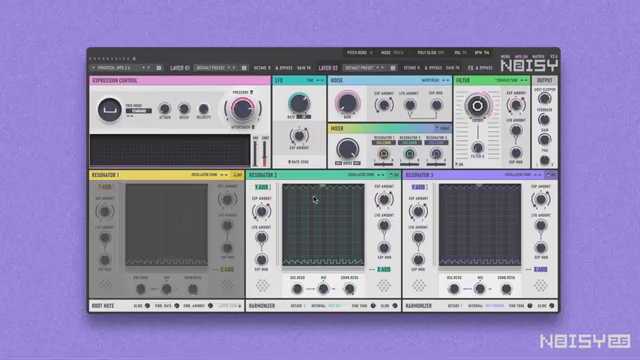Click Resonator 1 left randomize dots icon
This screenshot has width=640, height=360.
click(x=105, y=284)
